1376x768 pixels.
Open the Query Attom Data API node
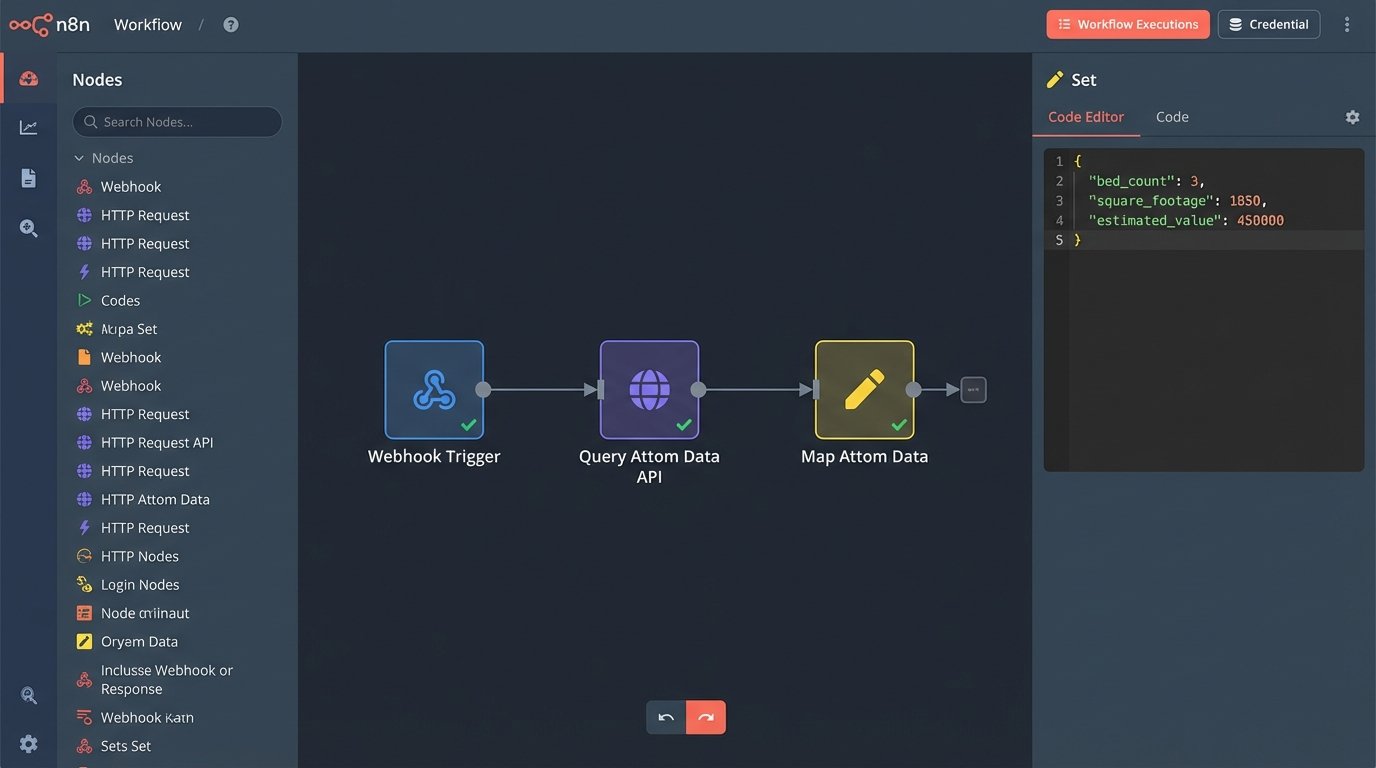[x=649, y=389]
